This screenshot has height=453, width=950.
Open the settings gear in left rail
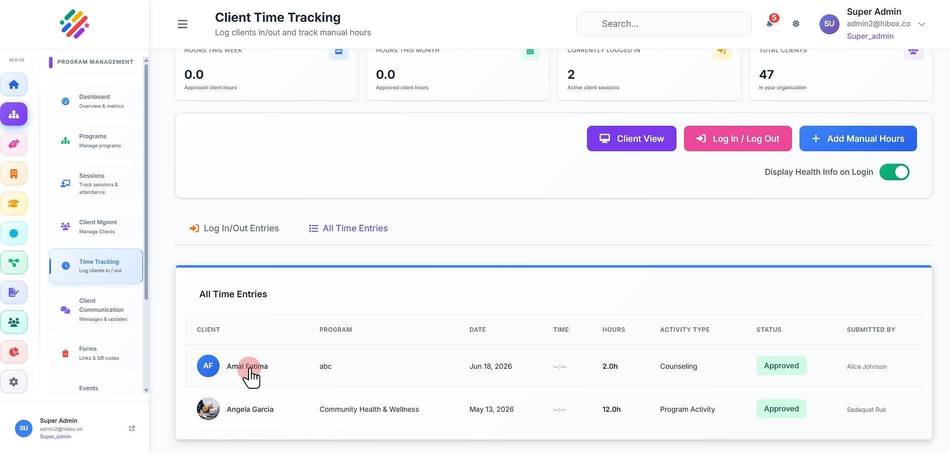tap(13, 382)
